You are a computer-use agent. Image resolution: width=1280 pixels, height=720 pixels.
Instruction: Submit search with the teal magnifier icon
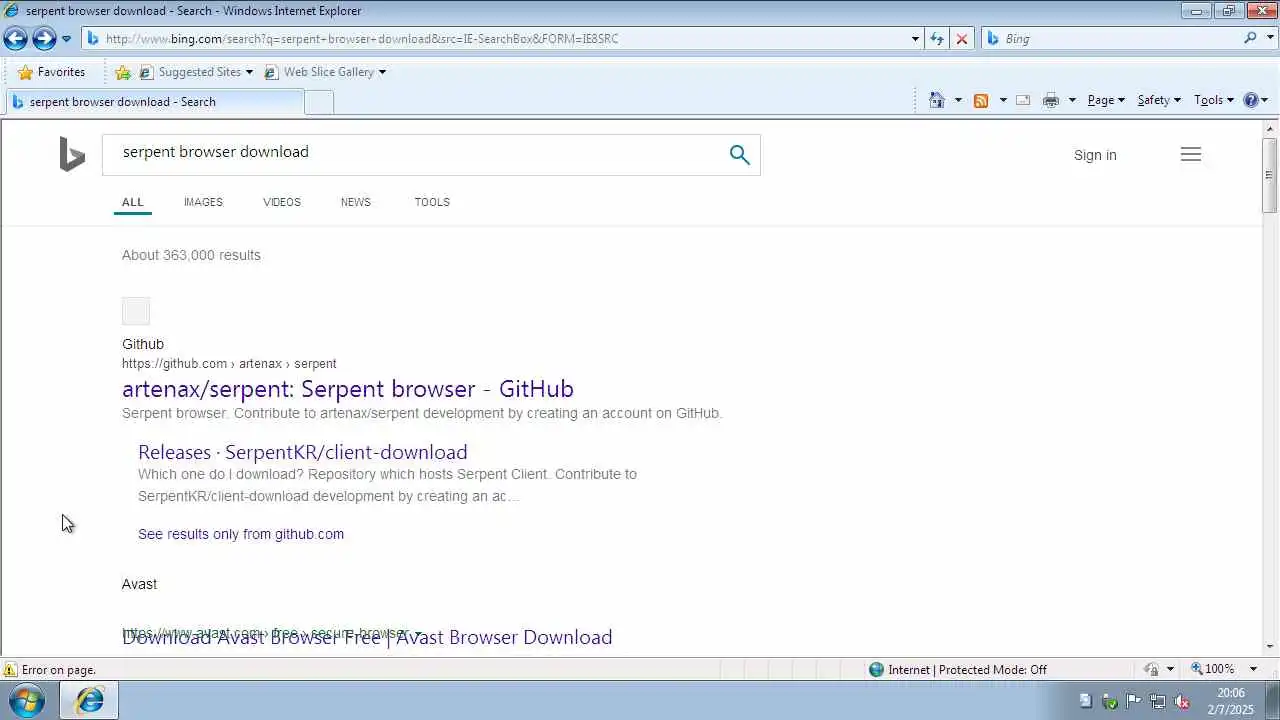pyautogui.click(x=739, y=155)
